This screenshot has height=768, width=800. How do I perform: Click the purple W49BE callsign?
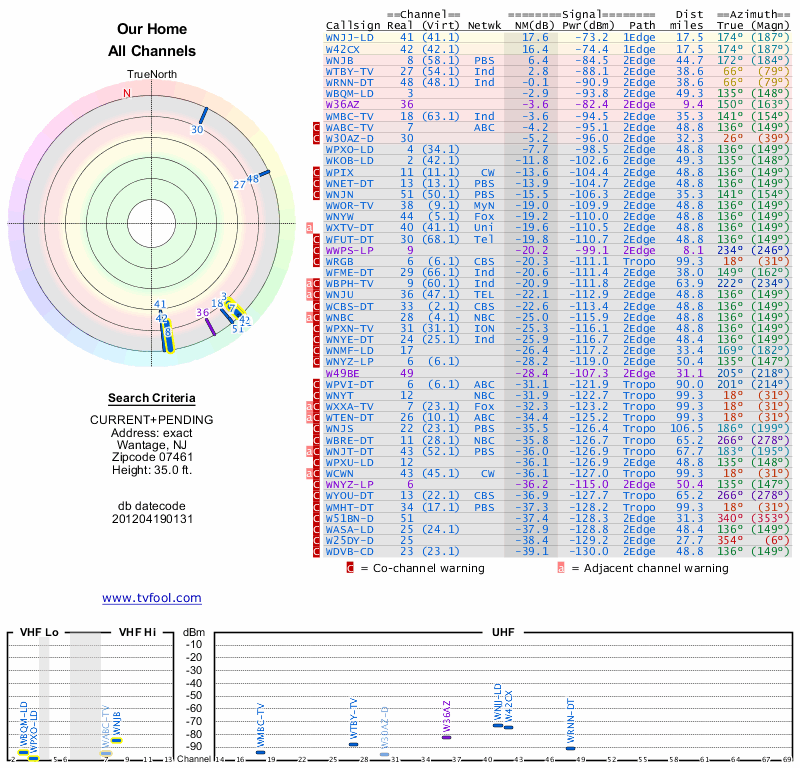coord(341,372)
